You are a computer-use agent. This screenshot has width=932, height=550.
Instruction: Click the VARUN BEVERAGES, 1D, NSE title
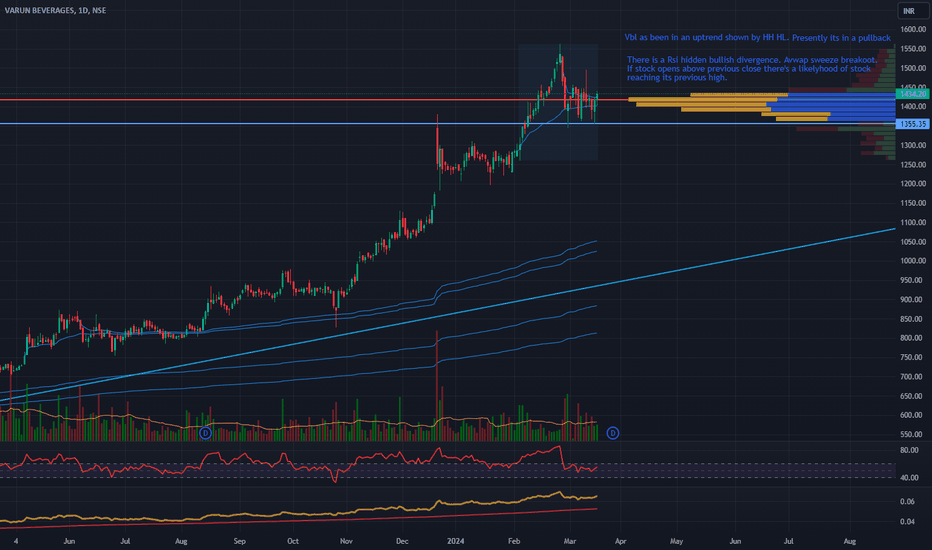(x=55, y=10)
